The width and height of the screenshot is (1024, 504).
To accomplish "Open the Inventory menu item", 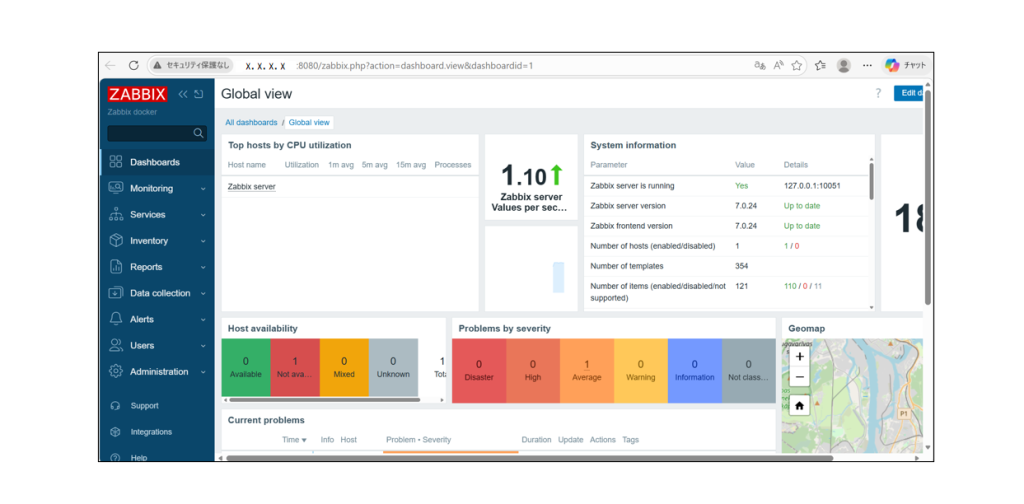I will [x=157, y=240].
